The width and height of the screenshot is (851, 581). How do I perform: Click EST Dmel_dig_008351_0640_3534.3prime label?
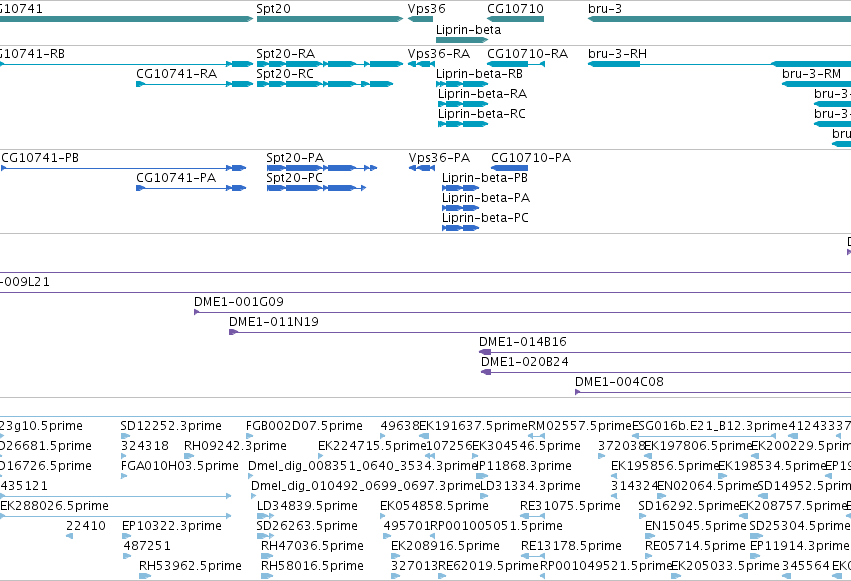363,466
